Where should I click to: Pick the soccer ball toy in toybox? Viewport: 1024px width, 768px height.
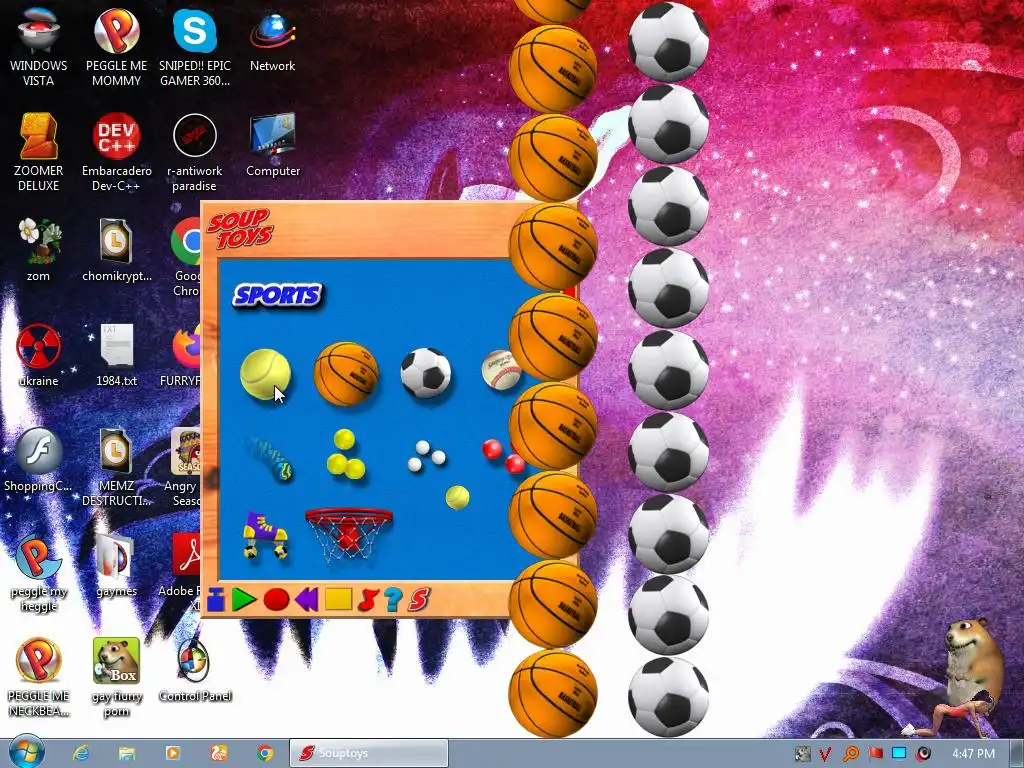(x=426, y=373)
